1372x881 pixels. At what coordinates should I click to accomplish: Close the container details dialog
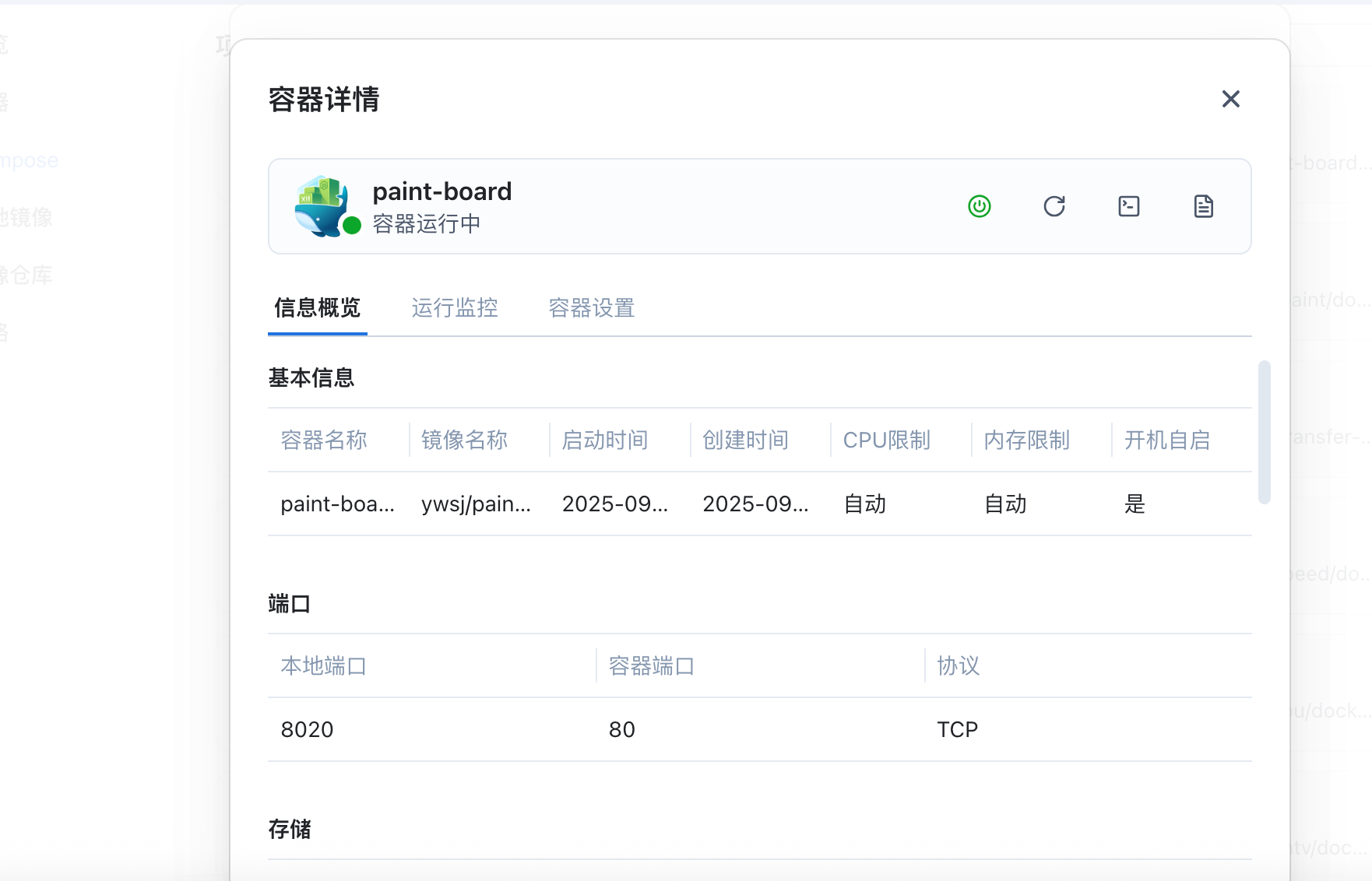point(1230,99)
